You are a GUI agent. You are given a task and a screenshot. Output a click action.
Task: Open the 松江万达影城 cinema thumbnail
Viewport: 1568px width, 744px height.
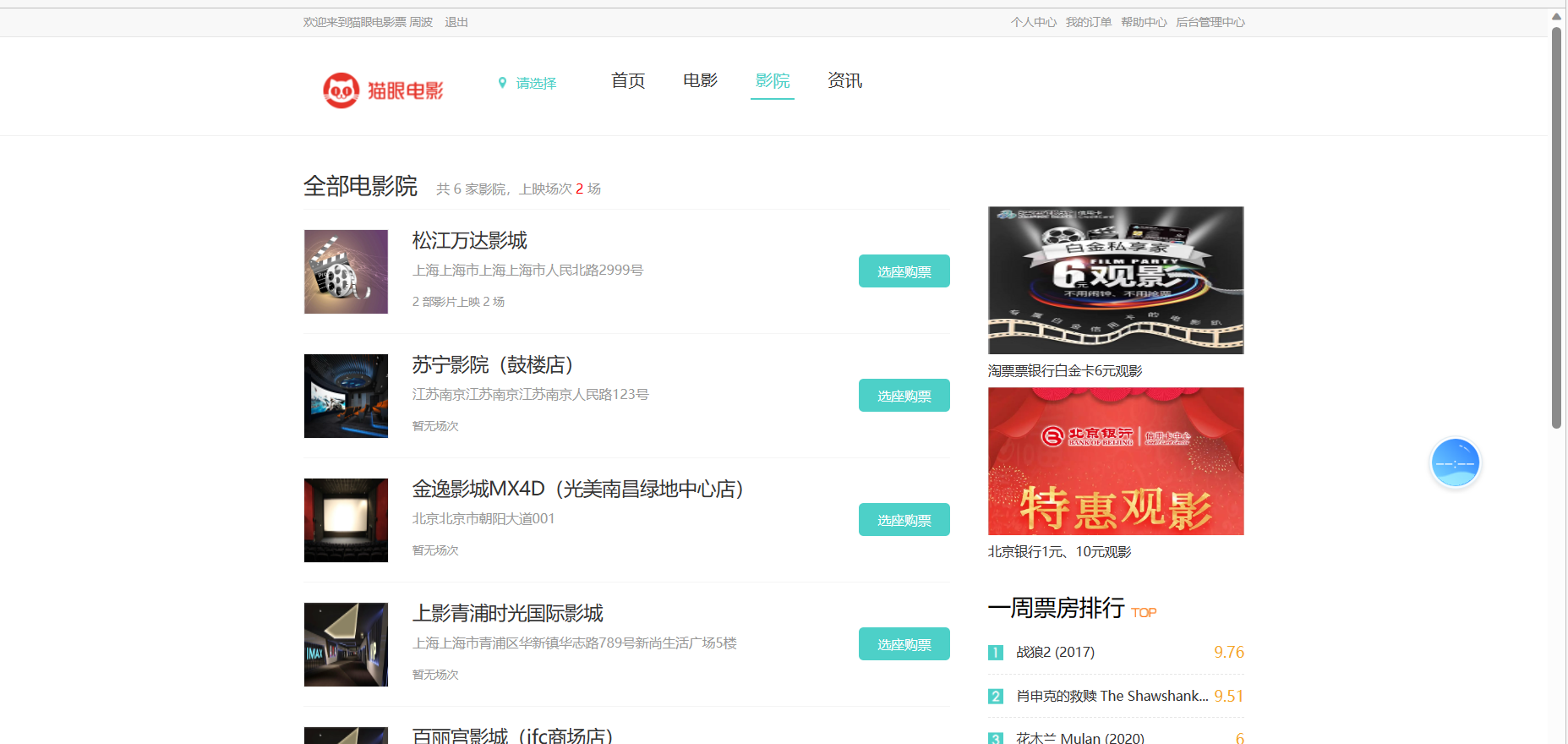(346, 272)
